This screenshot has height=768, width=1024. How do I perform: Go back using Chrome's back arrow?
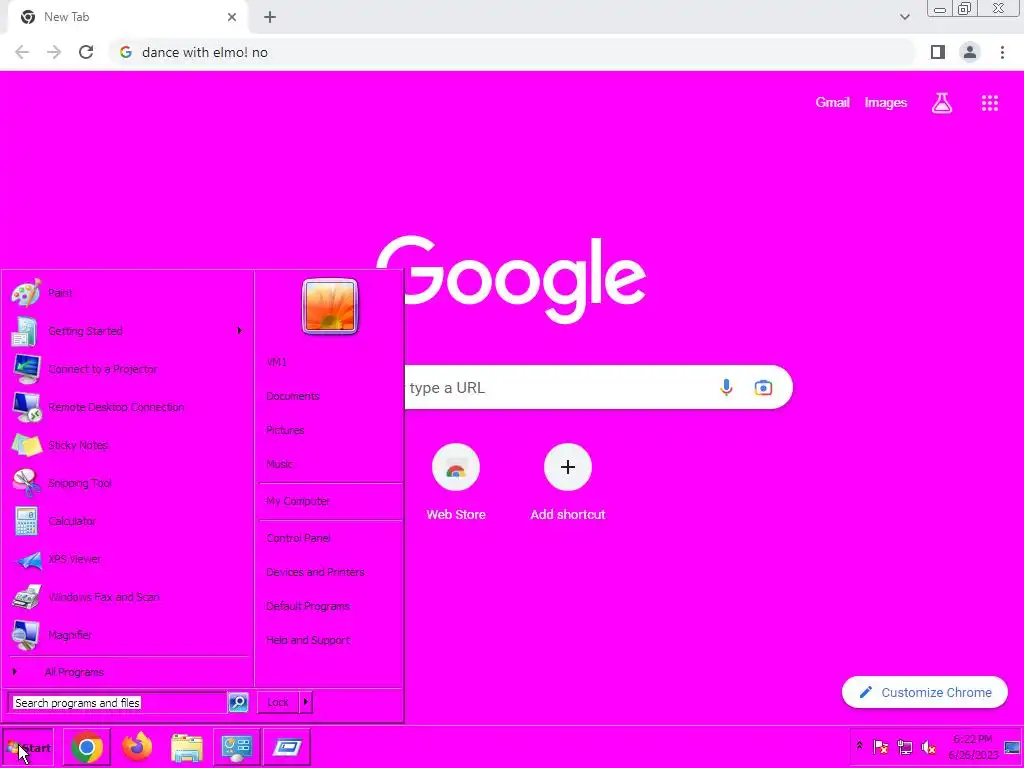tap(22, 52)
